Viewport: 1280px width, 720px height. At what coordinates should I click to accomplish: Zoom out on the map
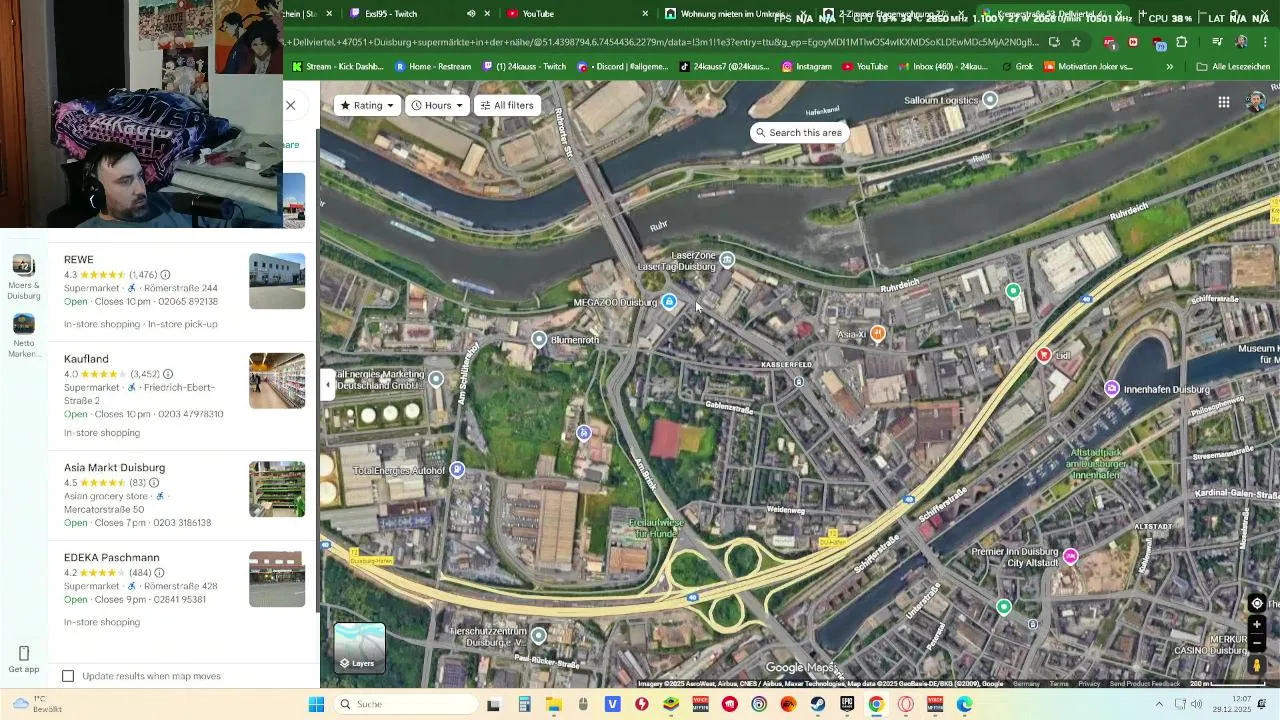[1257, 641]
